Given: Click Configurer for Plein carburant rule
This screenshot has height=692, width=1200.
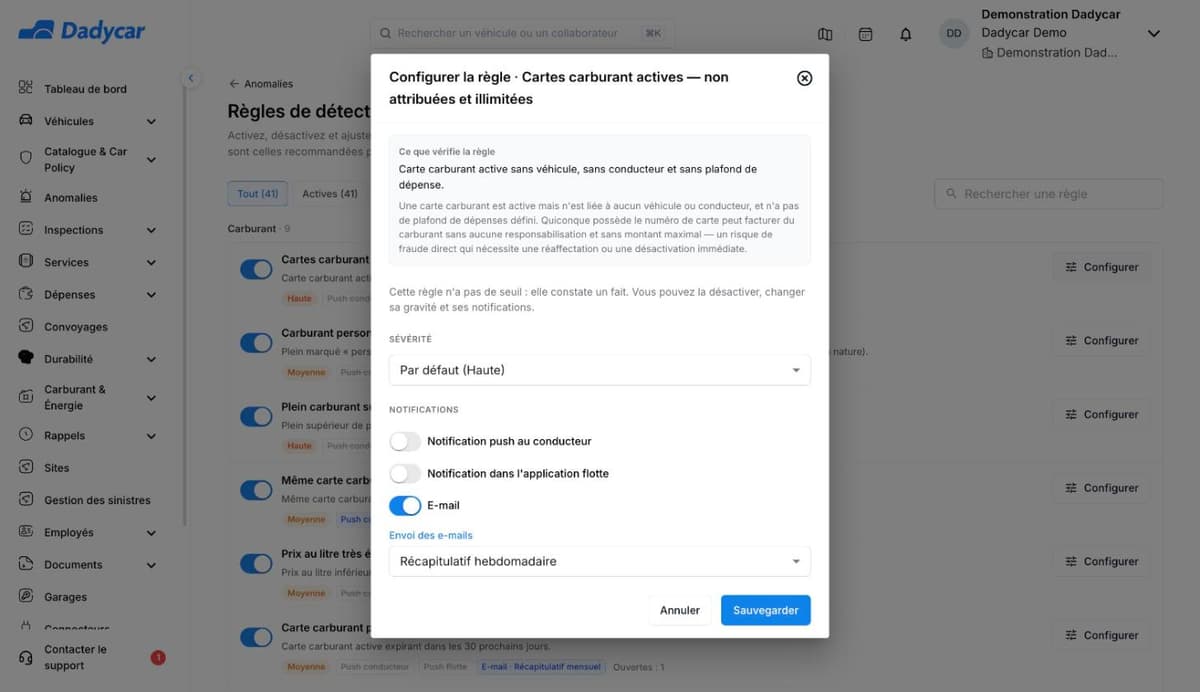Looking at the screenshot, I should pyautogui.click(x=1102, y=414).
